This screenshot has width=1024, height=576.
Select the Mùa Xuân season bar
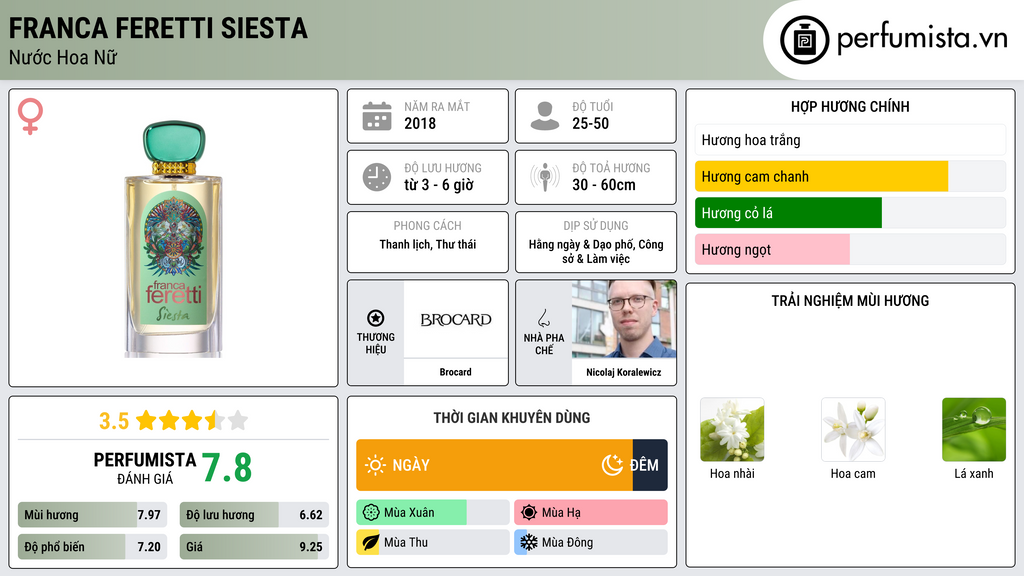point(432,513)
